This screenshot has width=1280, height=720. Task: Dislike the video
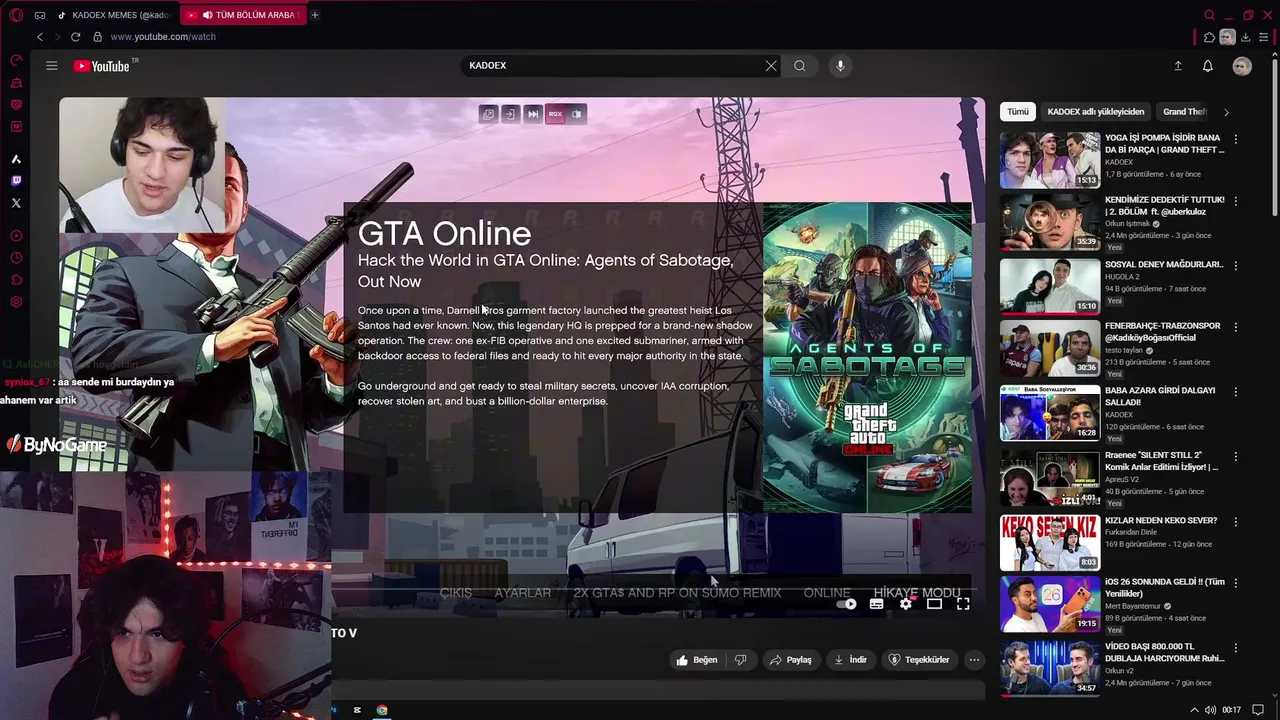[741, 660]
